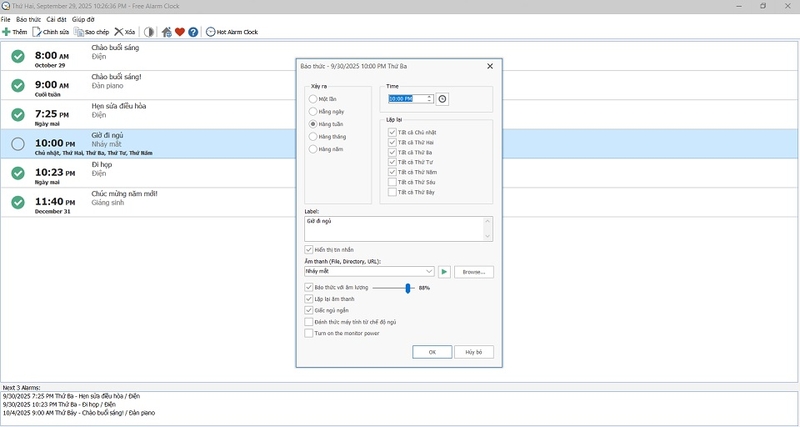The image size is (800, 427).
Task: Click next alarm entry 9/30/2025 7:25 PM
Action: (71, 396)
